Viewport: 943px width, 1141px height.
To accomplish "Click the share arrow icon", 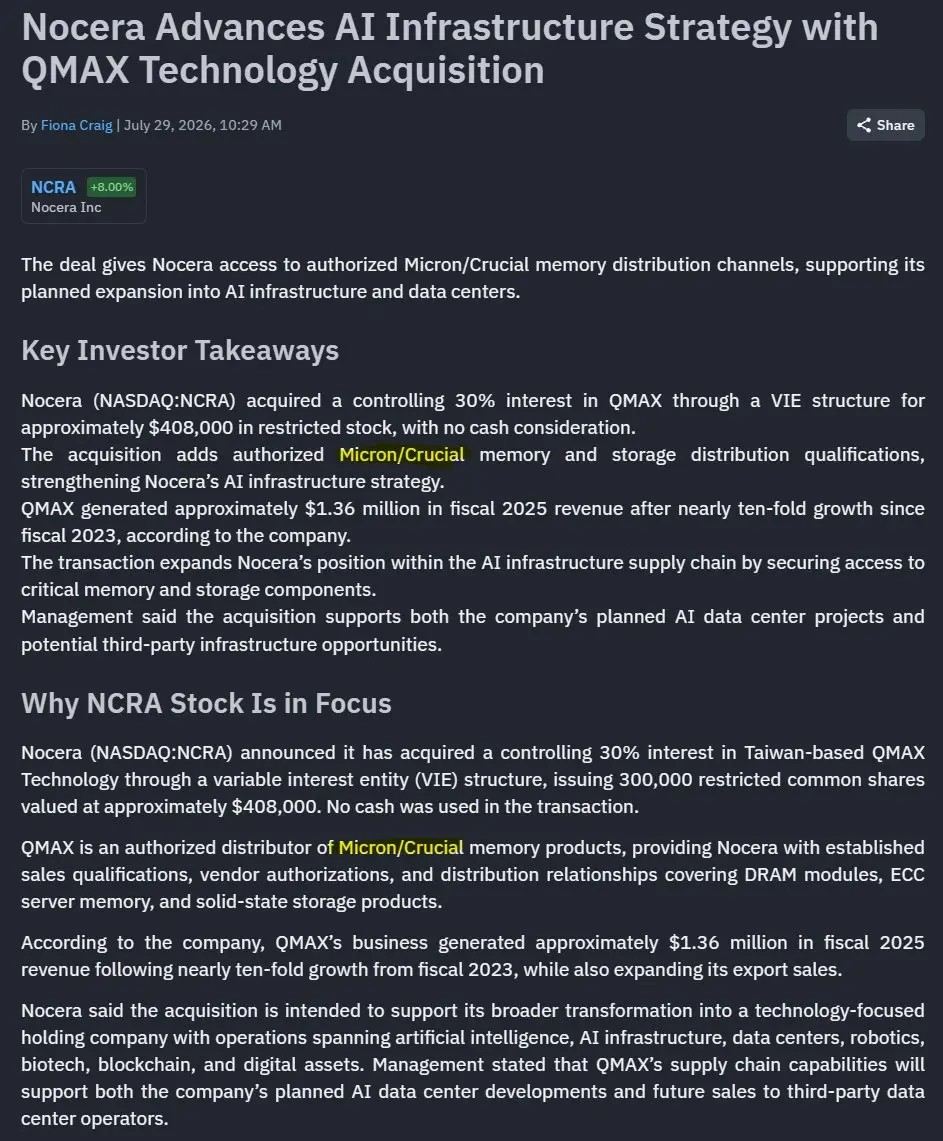I will pyautogui.click(x=864, y=125).
